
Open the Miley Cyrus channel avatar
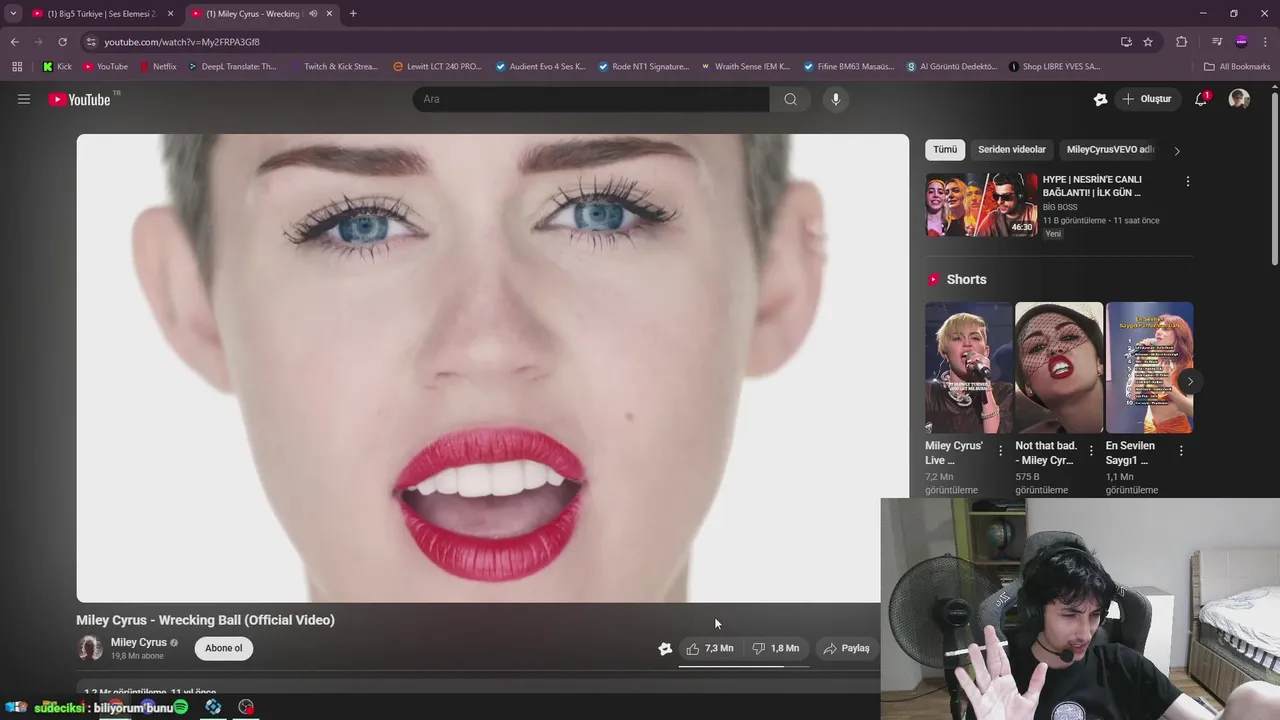tap(90, 648)
